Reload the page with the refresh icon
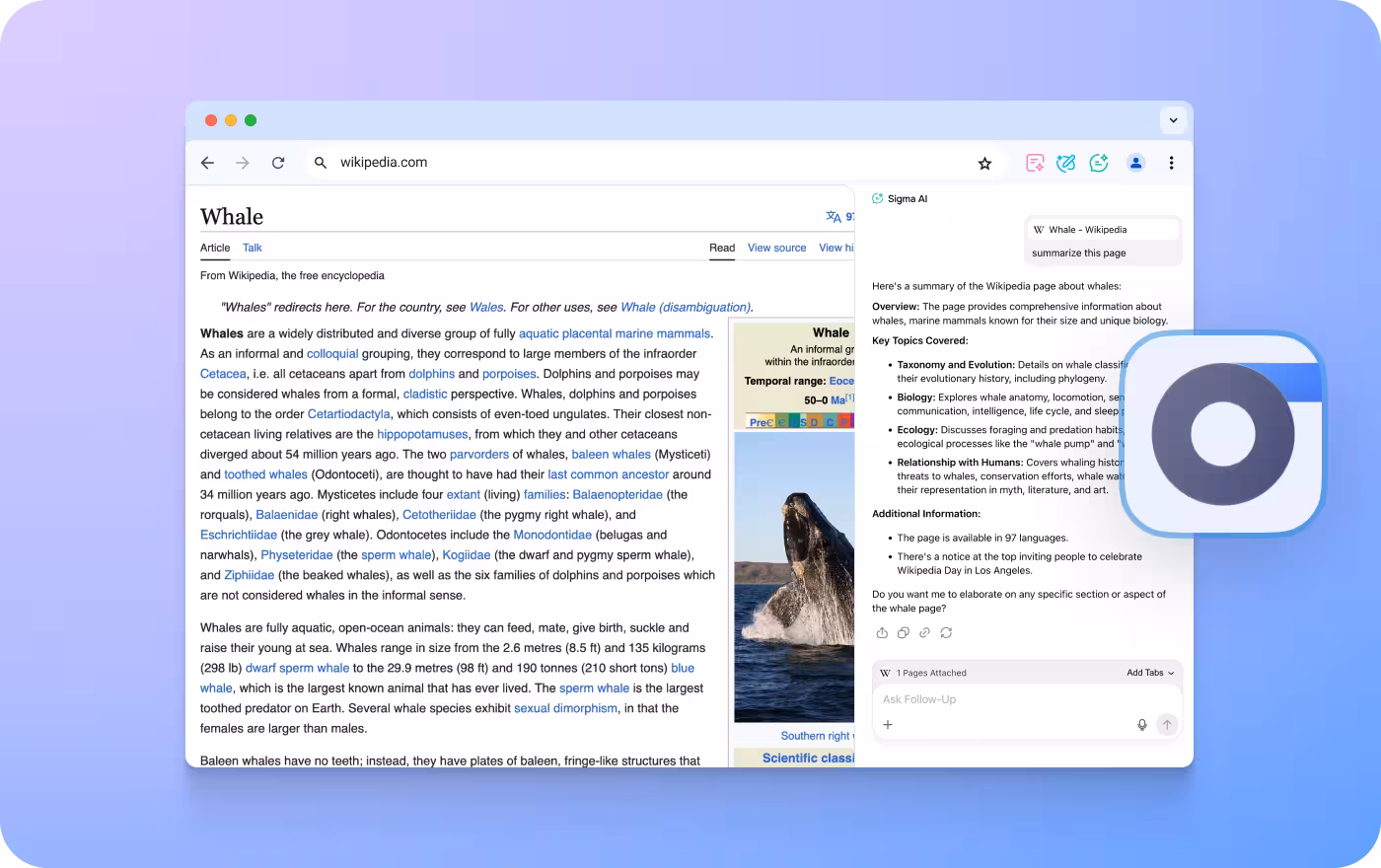Image resolution: width=1381 pixels, height=868 pixels. (x=278, y=163)
